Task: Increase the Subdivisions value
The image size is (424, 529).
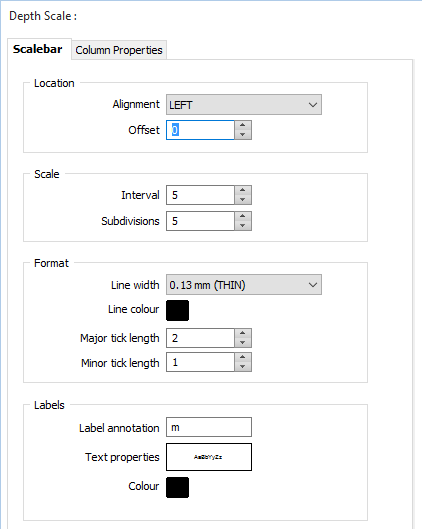Action: (x=243, y=216)
